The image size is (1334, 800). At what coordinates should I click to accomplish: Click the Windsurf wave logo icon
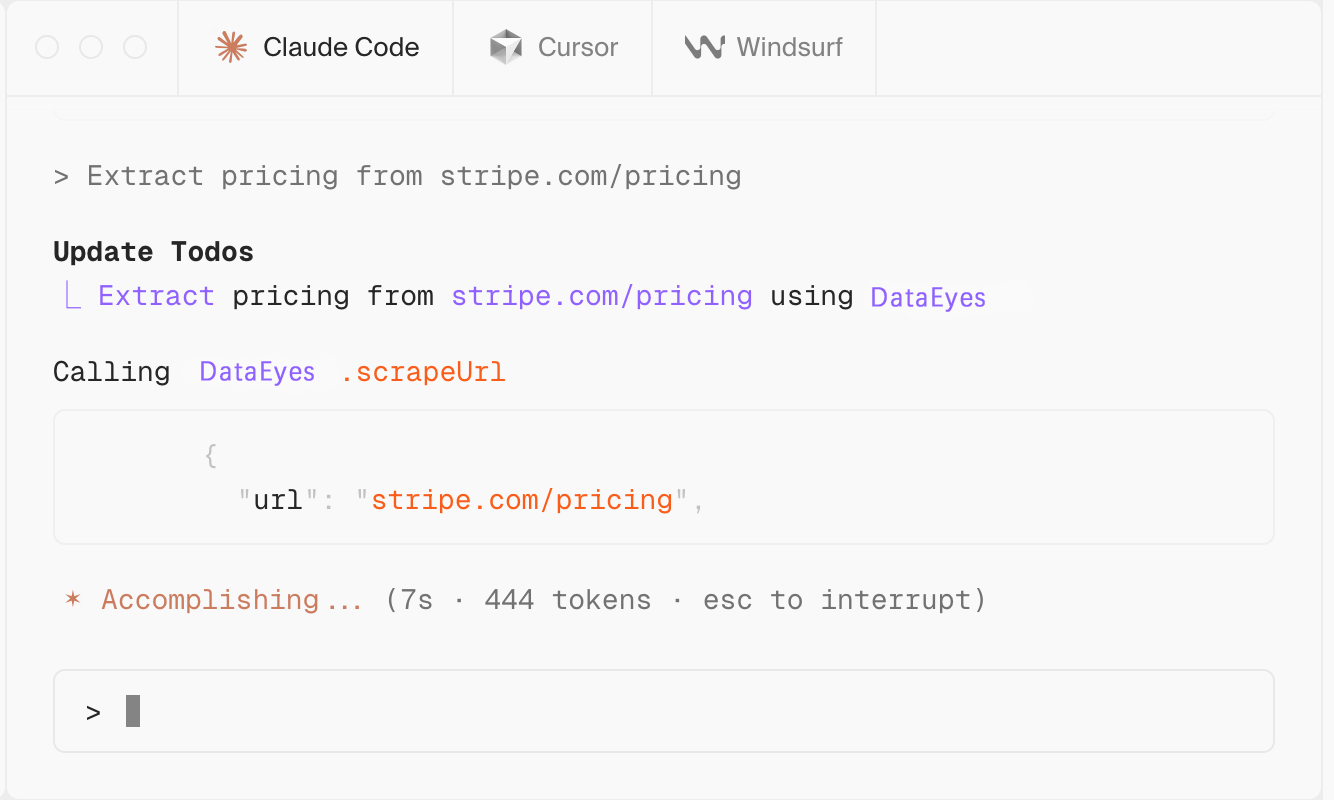[x=704, y=47]
